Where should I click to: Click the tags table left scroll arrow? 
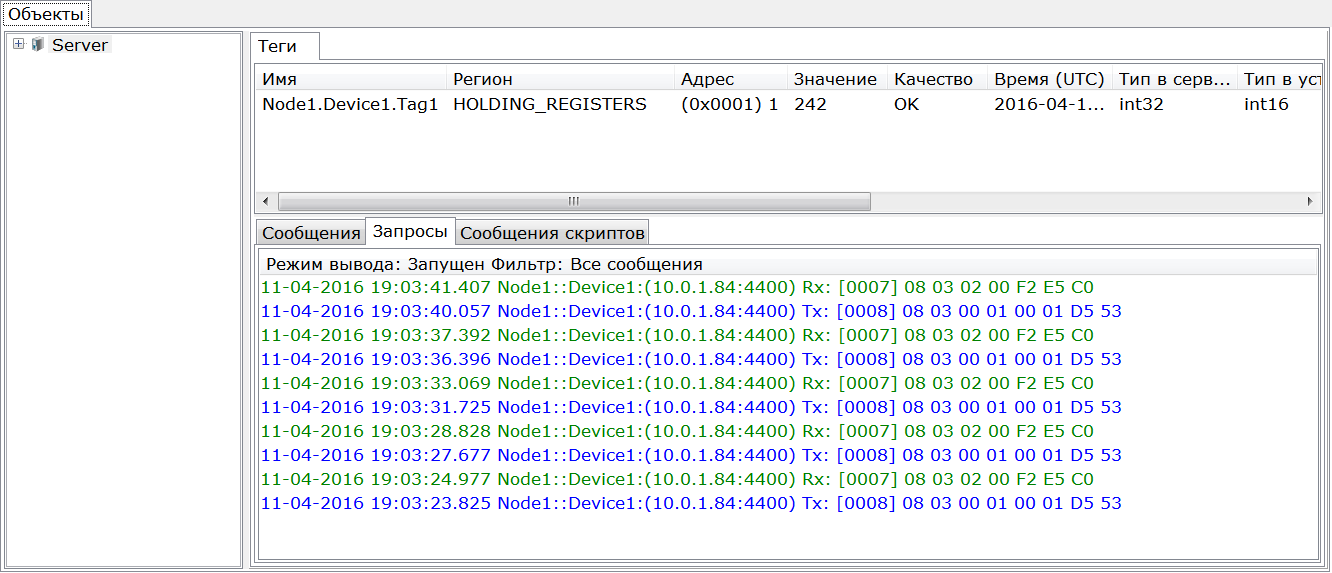coord(266,201)
